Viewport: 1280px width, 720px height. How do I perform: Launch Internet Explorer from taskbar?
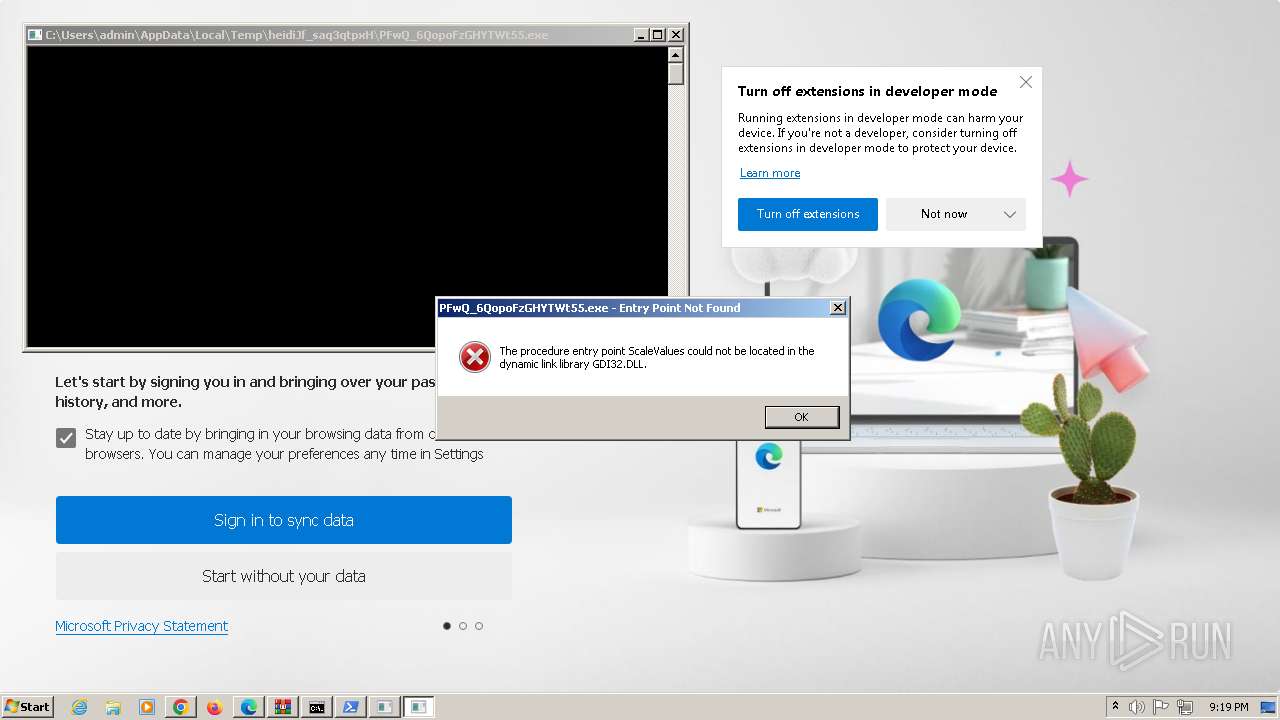click(x=79, y=707)
